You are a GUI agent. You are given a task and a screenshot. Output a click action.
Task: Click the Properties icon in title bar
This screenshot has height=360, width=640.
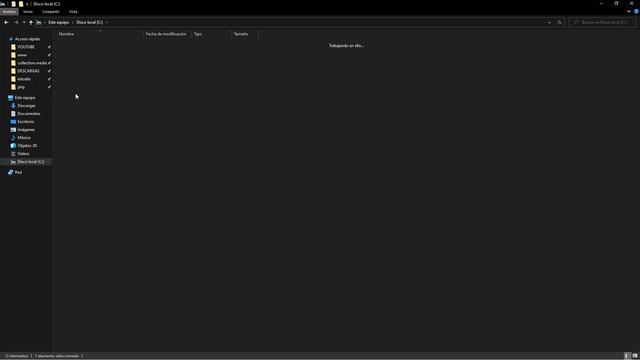[13, 4]
